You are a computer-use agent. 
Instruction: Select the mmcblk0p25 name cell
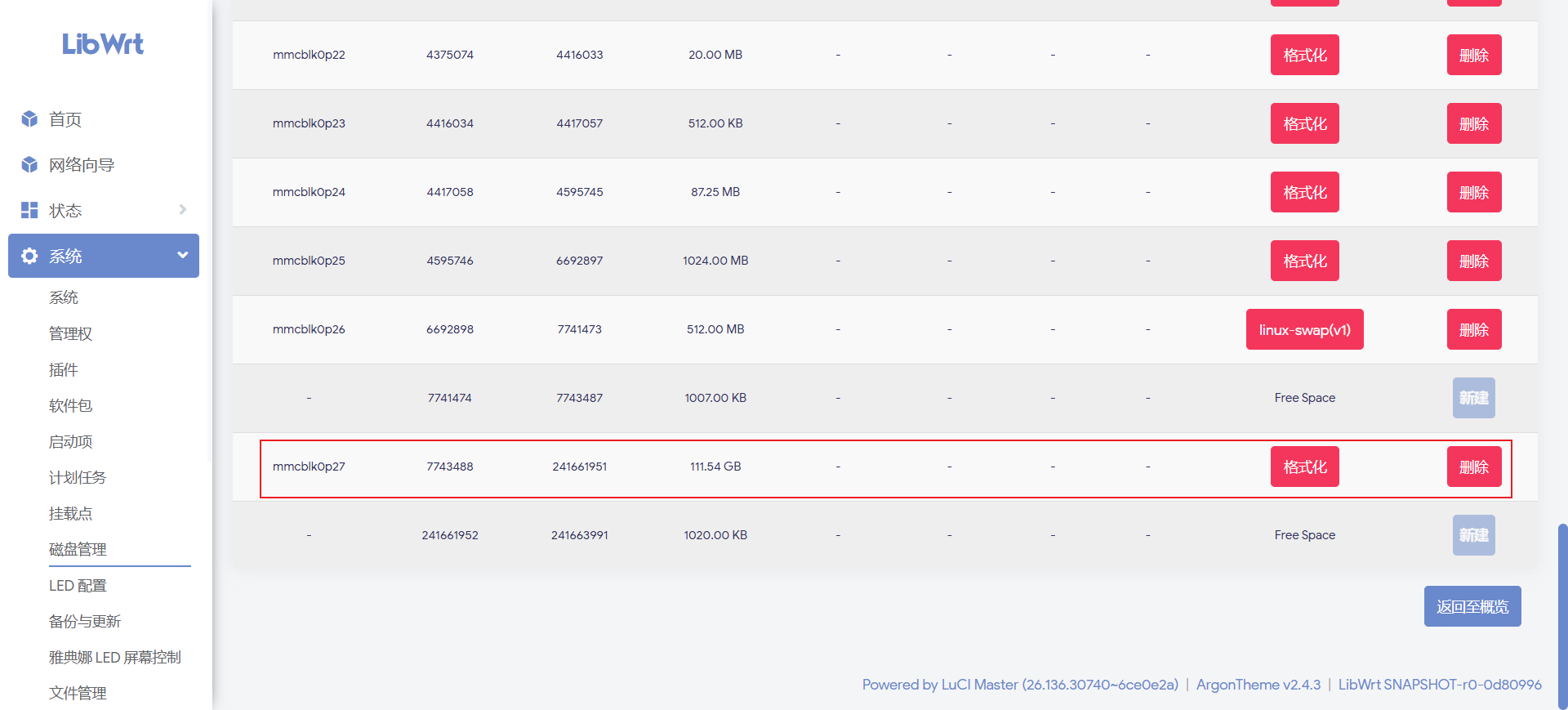point(309,261)
